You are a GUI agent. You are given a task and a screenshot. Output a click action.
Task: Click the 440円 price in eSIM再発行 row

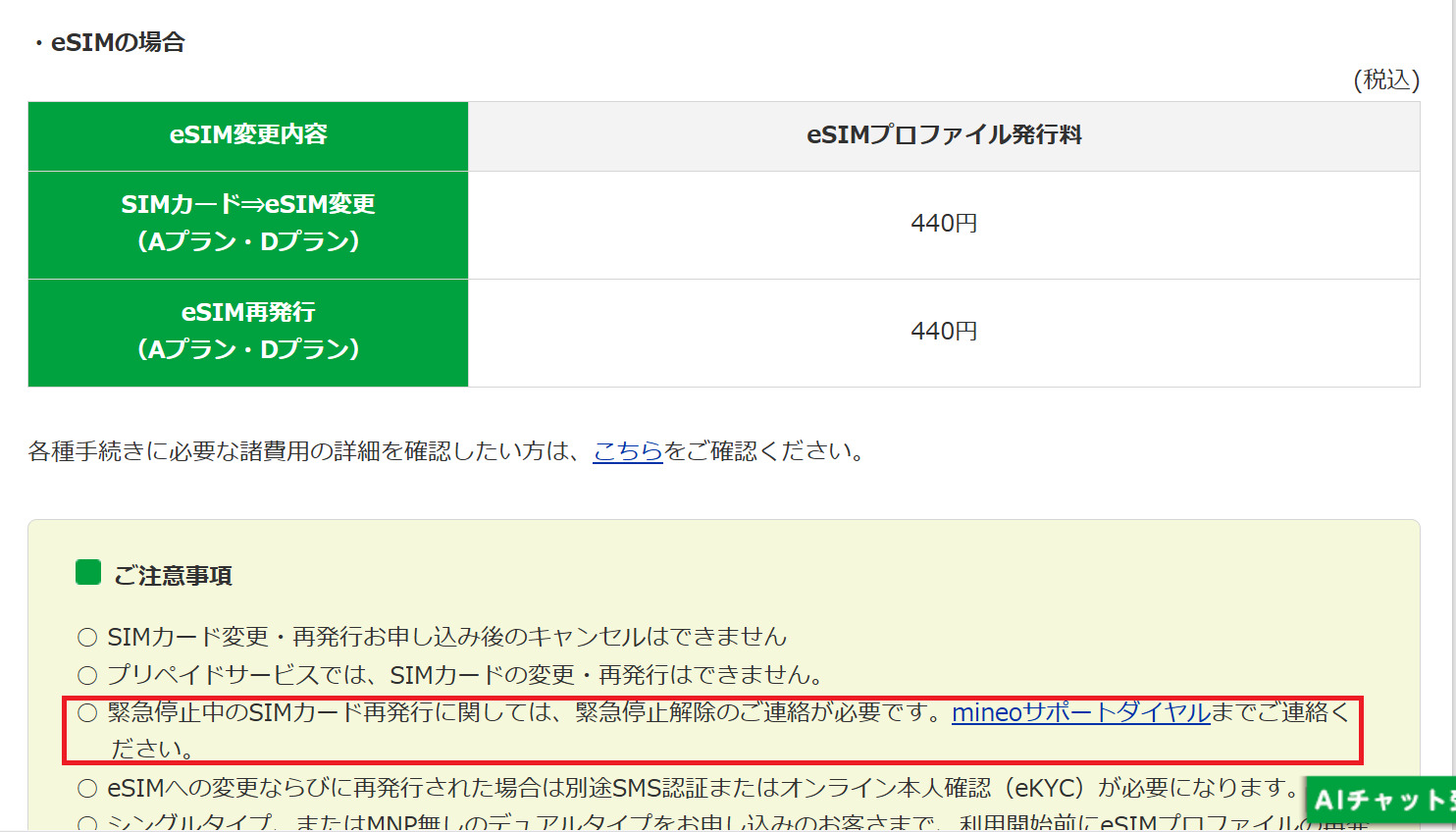click(943, 332)
